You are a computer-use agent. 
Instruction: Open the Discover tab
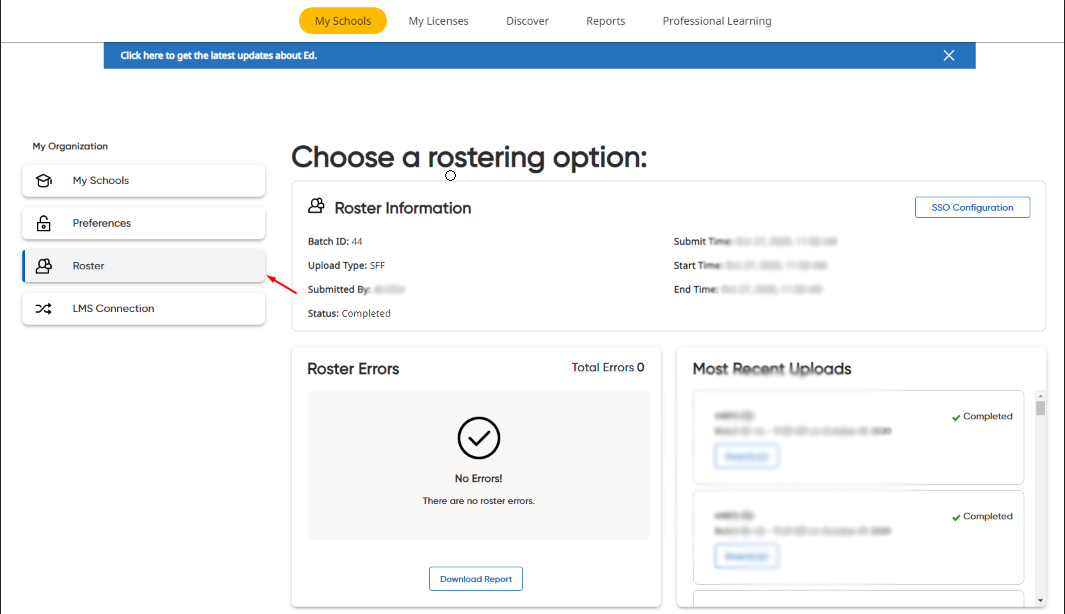[x=527, y=20]
